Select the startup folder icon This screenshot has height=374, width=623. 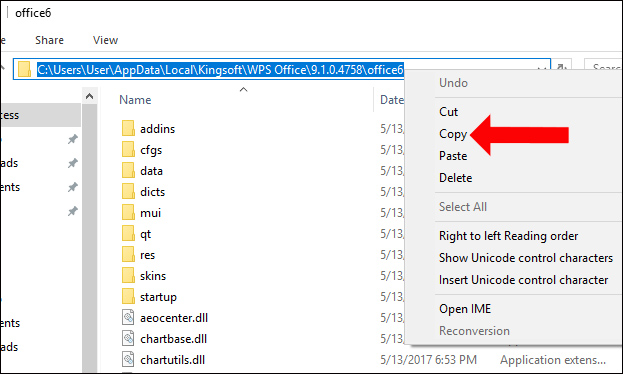[128, 297]
